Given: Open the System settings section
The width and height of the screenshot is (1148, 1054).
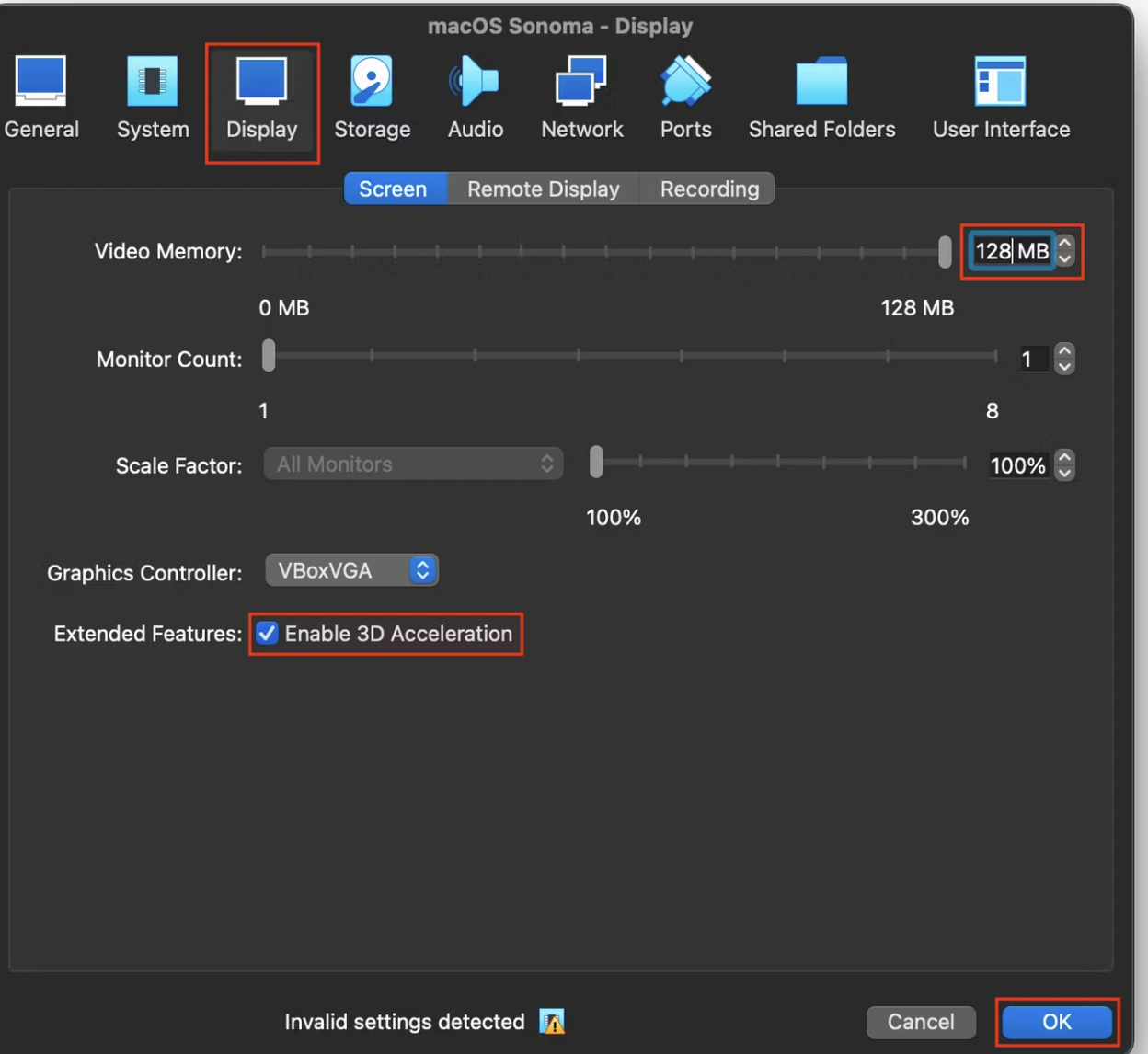Looking at the screenshot, I should [x=153, y=97].
